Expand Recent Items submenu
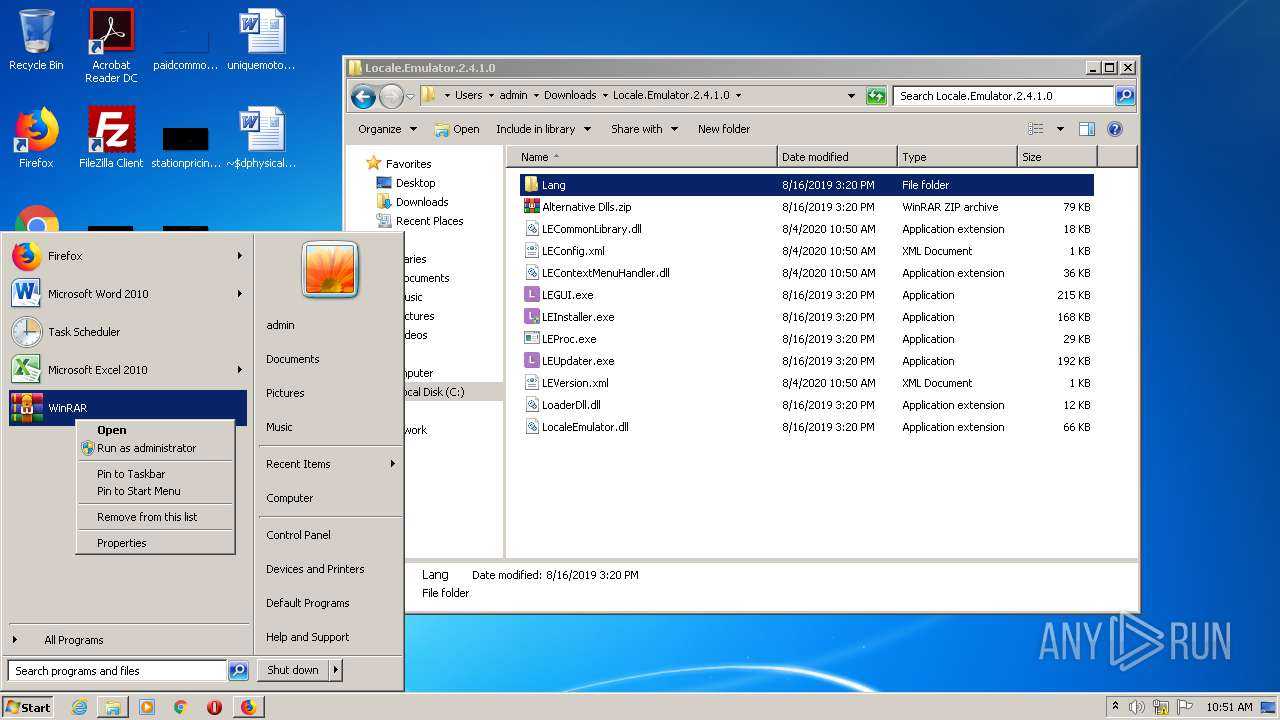This screenshot has width=1280, height=720. point(393,464)
